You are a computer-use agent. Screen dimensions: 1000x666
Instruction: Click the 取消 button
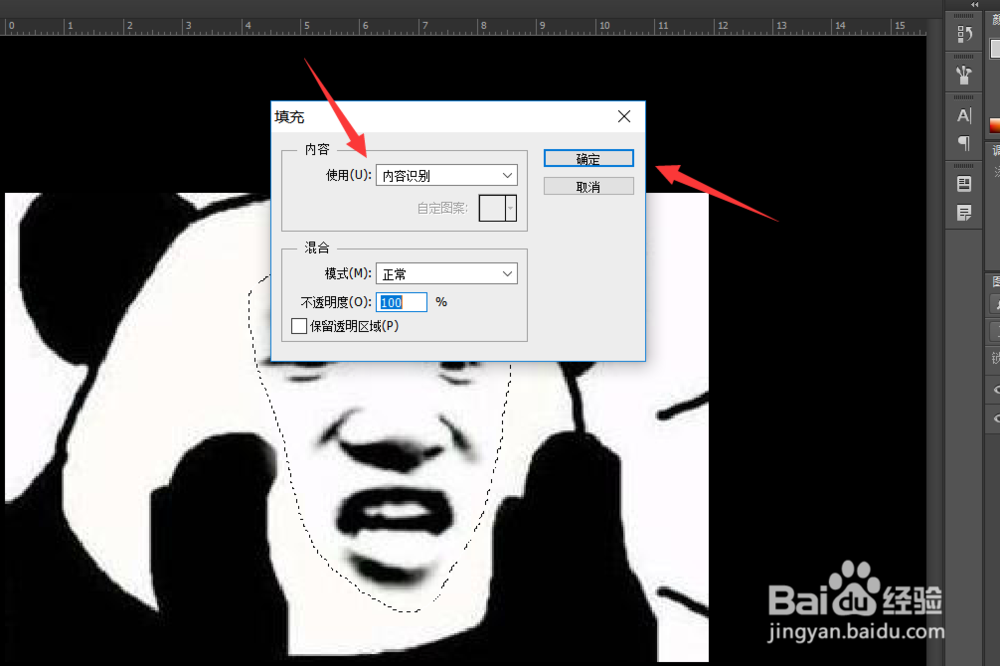(589, 186)
